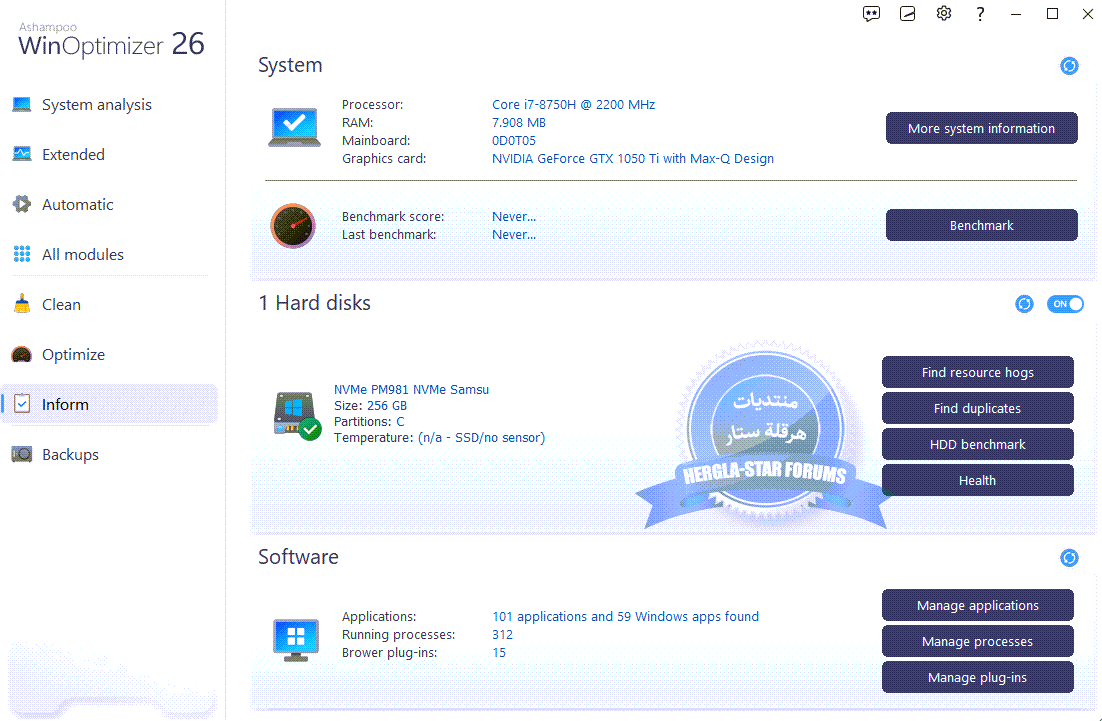Click the 7.908 MB RAM value

click(x=519, y=122)
